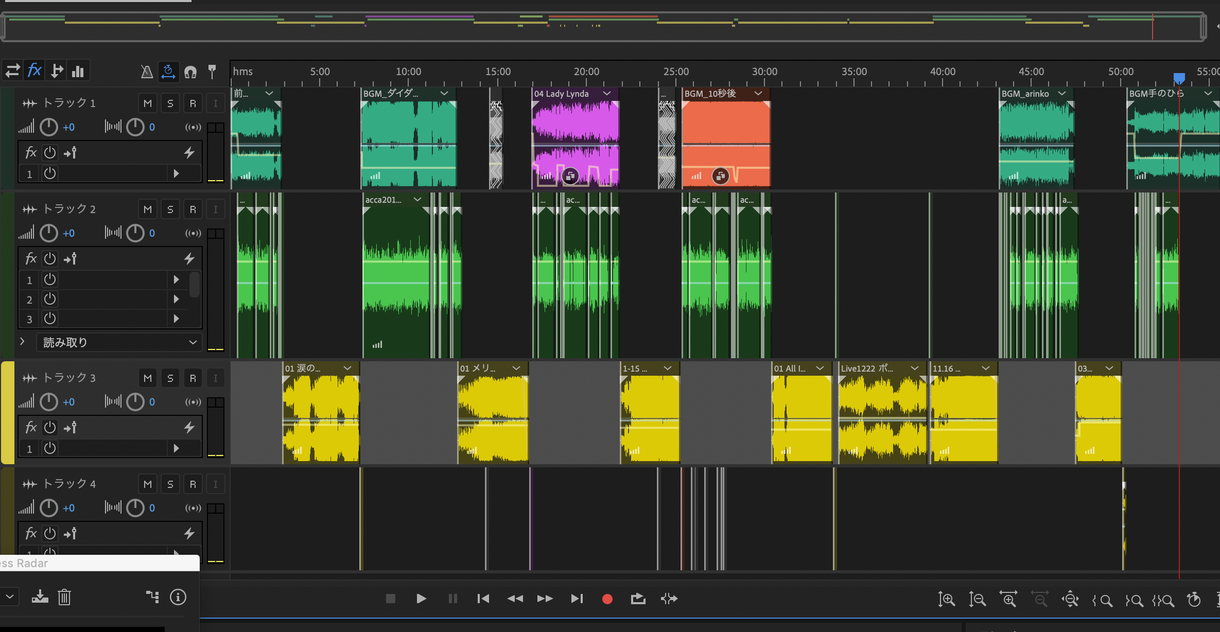Viewport: 1220px width, 632px height.
Task: Open トラック 2 effect slot 2 menu
Action: point(177,299)
